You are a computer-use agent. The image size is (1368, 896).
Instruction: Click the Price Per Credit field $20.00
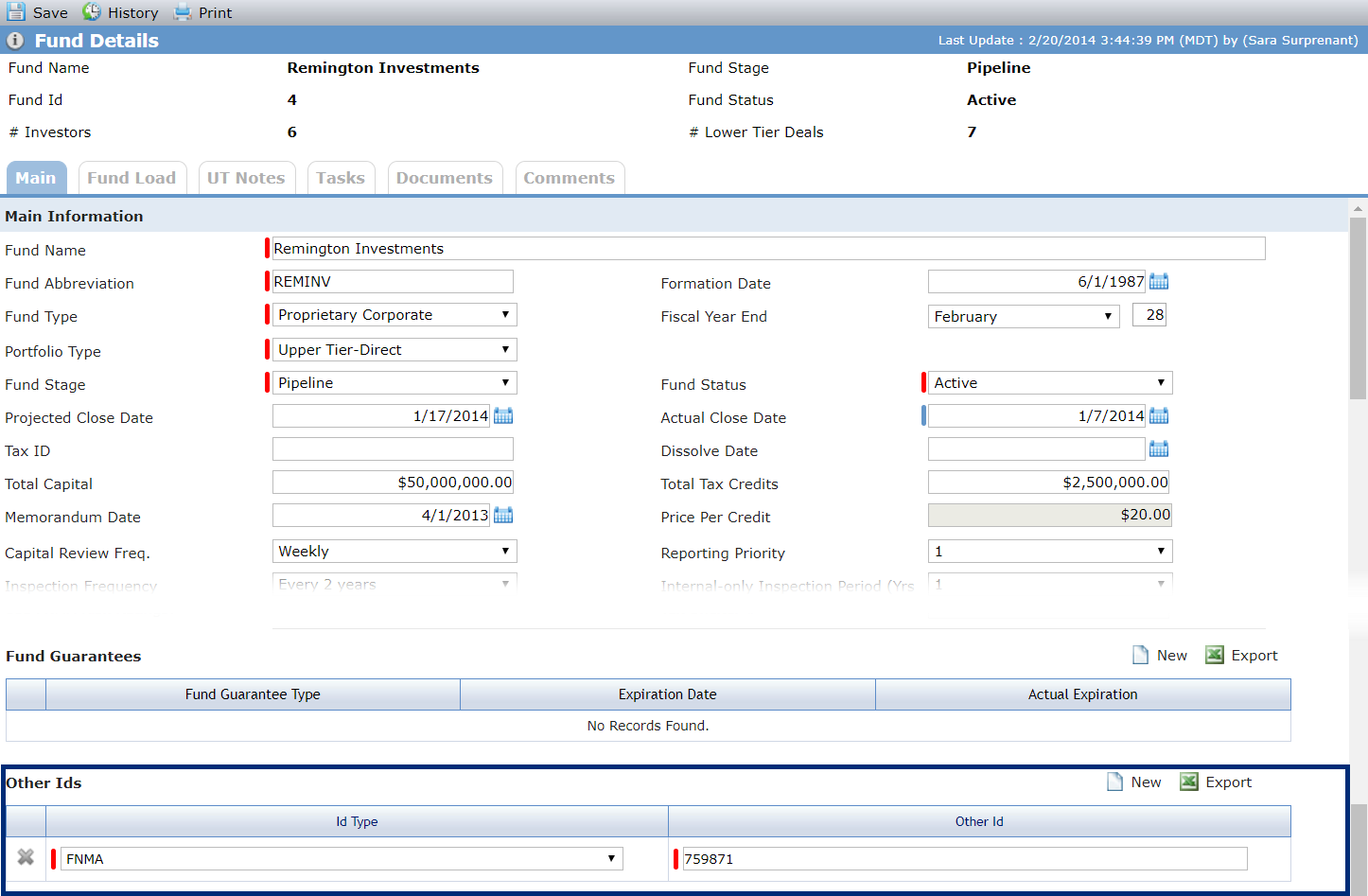[1050, 515]
